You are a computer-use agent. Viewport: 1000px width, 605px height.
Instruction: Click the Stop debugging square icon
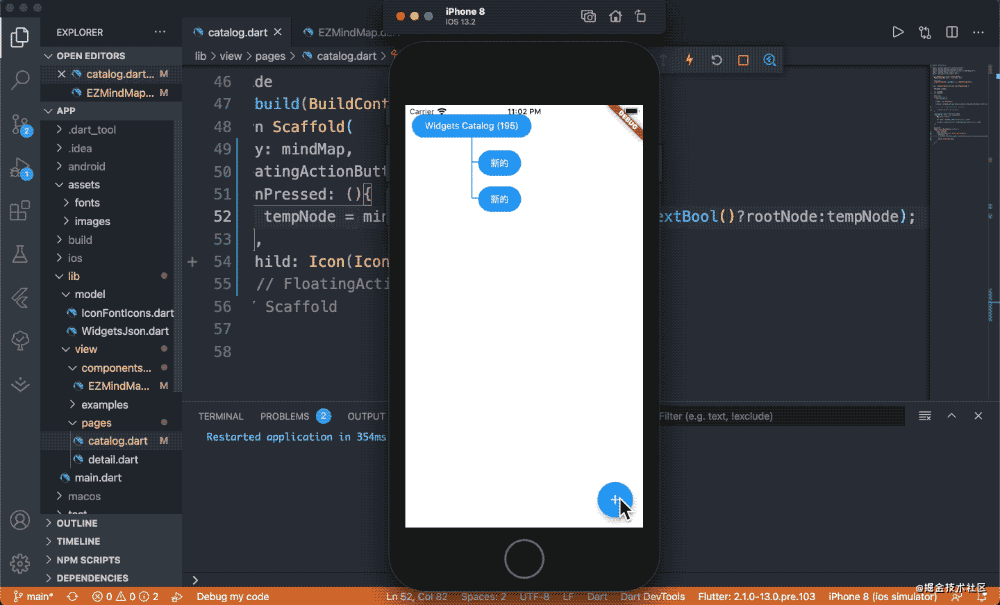click(743, 60)
